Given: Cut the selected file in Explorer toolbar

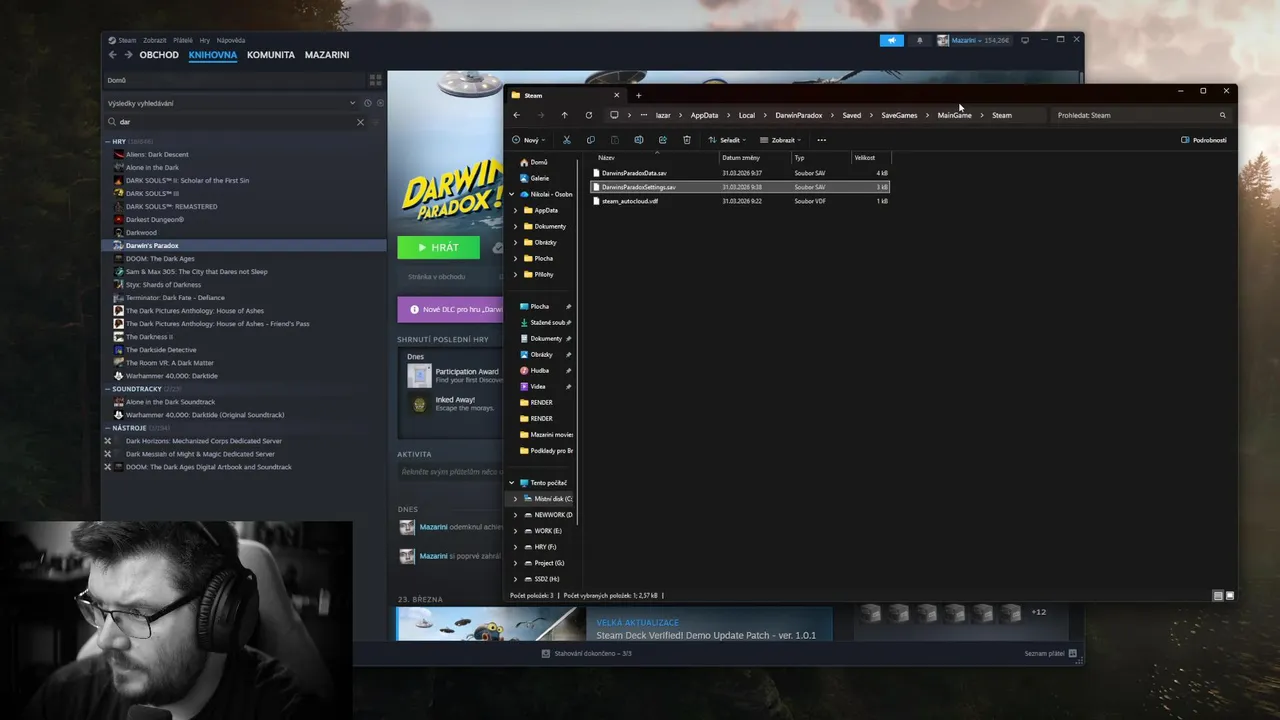Looking at the screenshot, I should [x=566, y=140].
